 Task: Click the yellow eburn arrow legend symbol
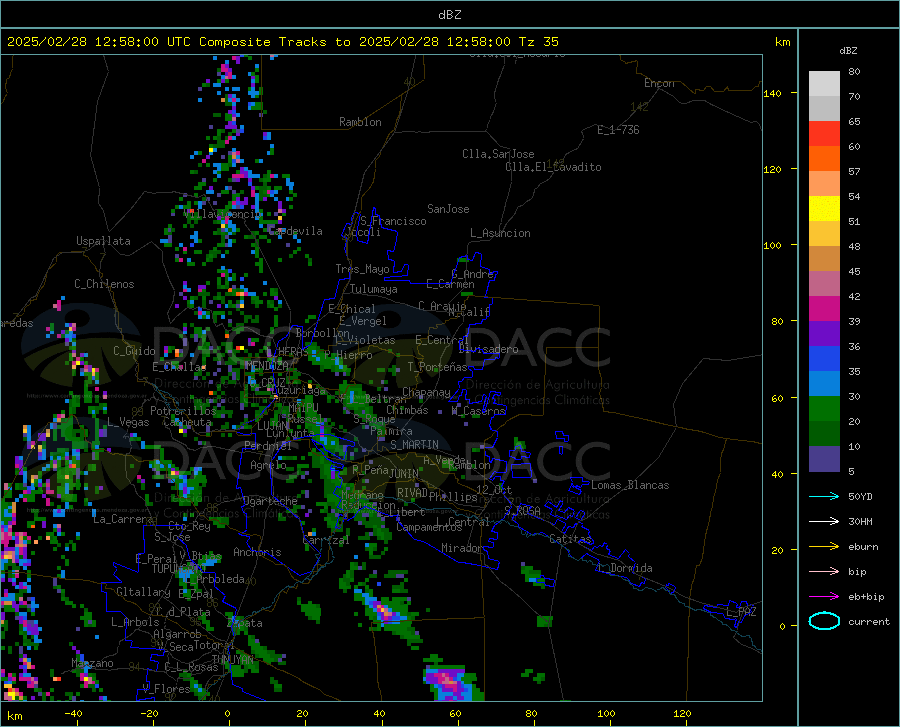point(824,546)
